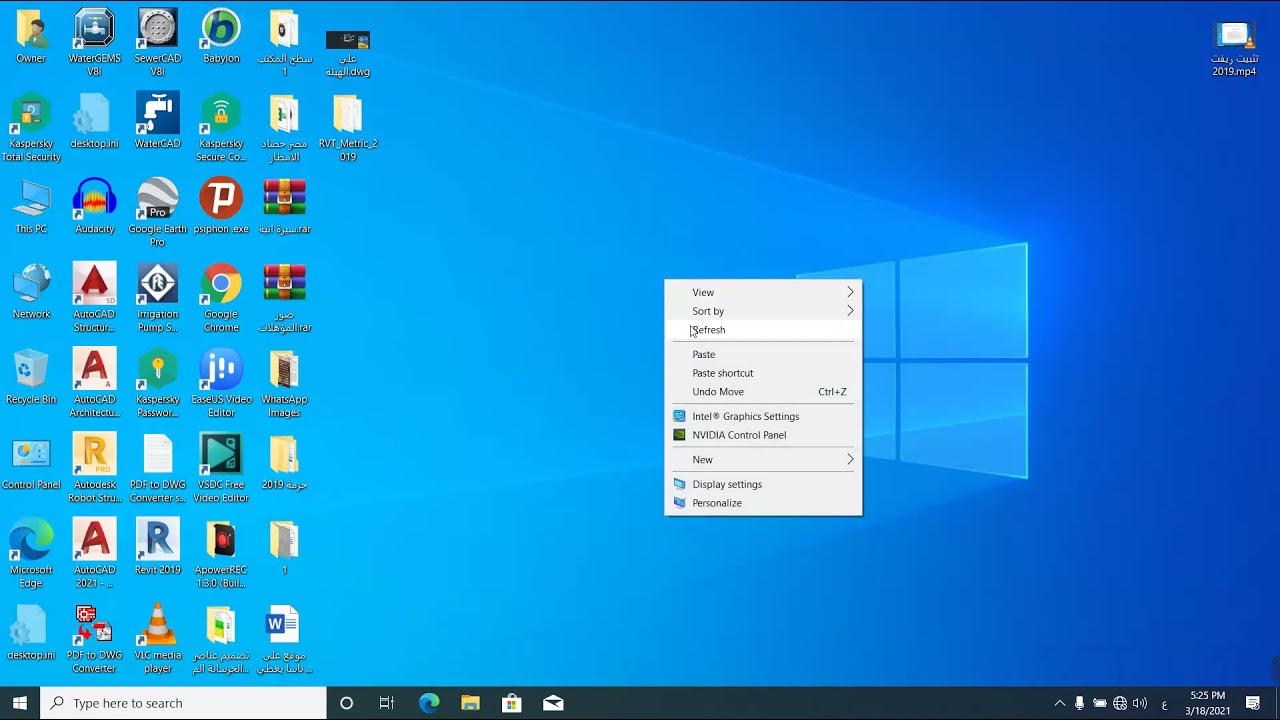Select the Recycle Bin
The height and width of the screenshot is (720, 1280).
click(31, 377)
